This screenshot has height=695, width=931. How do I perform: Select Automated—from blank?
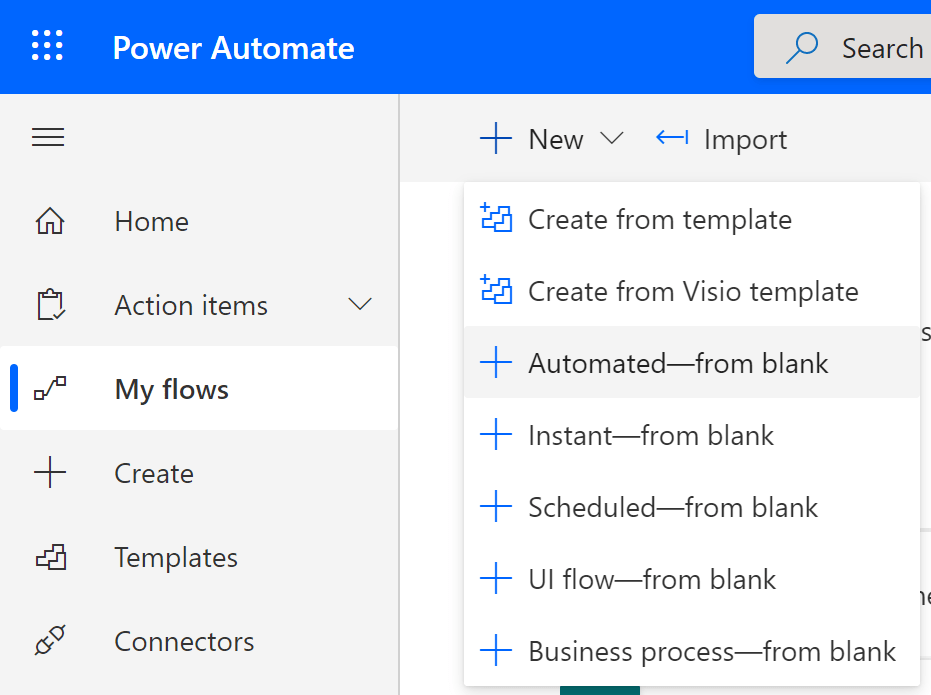pos(677,362)
